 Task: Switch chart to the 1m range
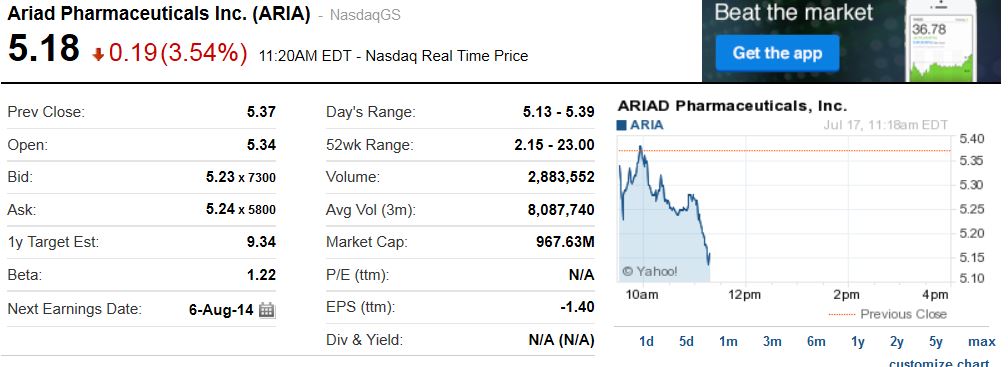(x=728, y=342)
